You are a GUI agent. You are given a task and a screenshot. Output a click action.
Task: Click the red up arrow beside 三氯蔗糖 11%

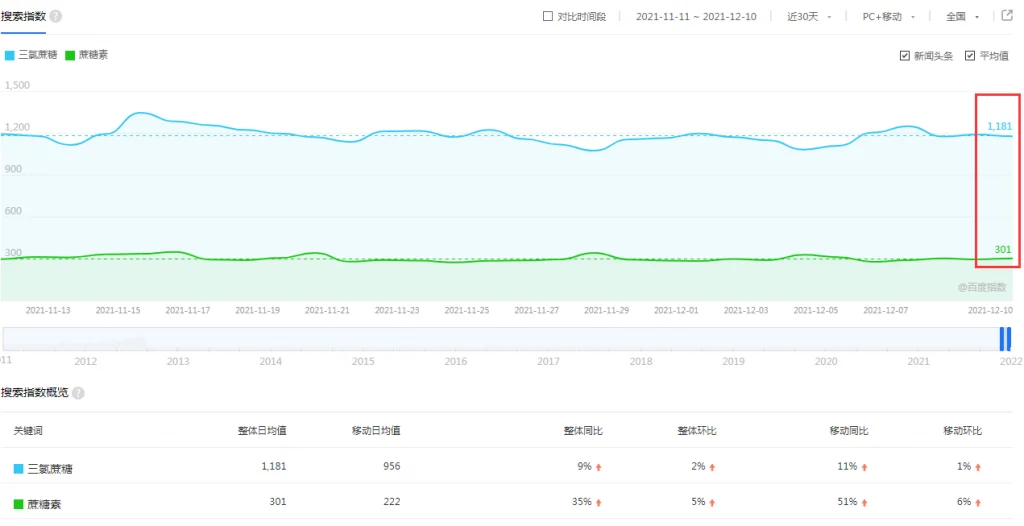[864, 467]
